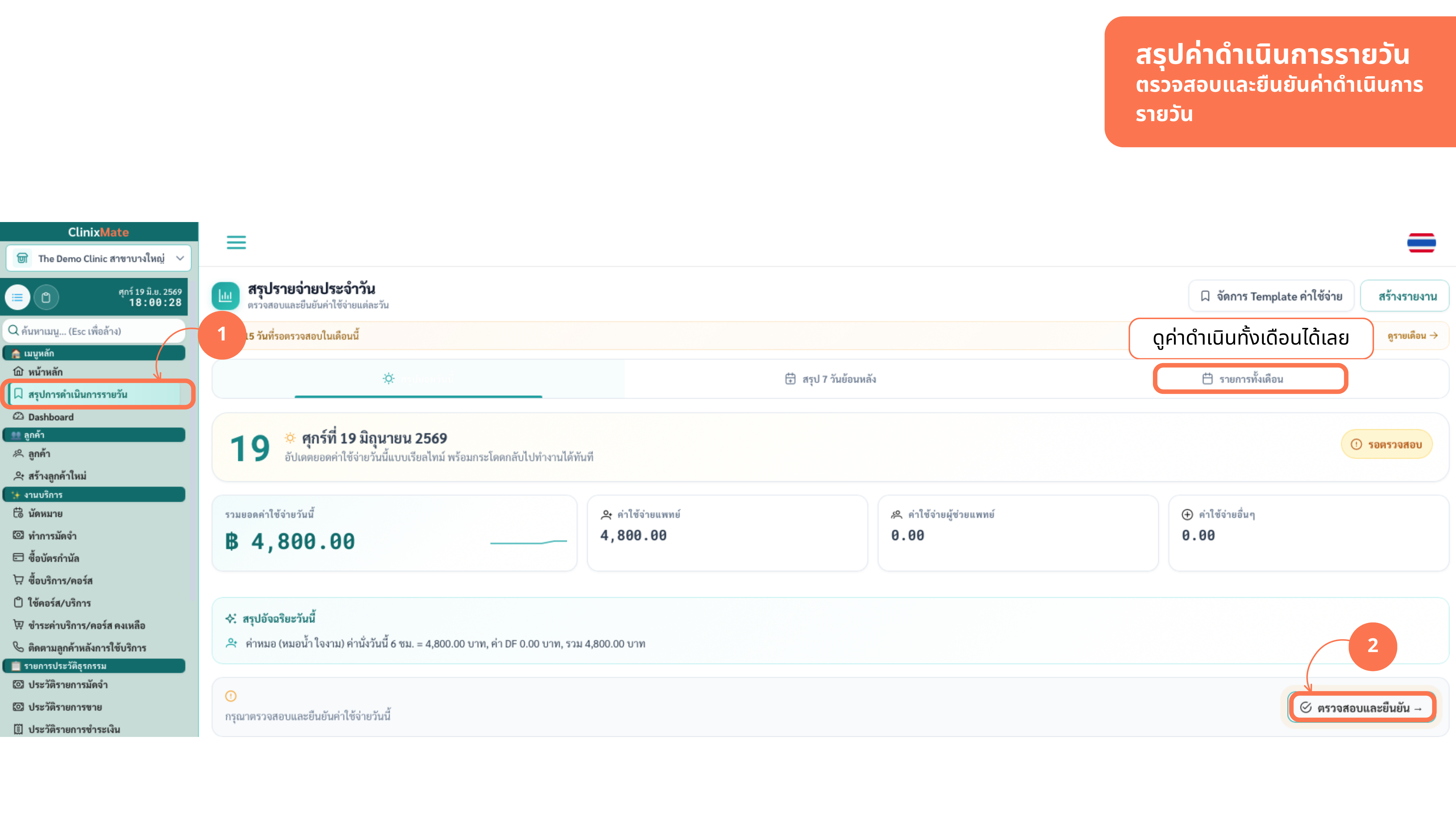Click the ค่าใช้จ่ายแพทย์ card

tap(728, 533)
